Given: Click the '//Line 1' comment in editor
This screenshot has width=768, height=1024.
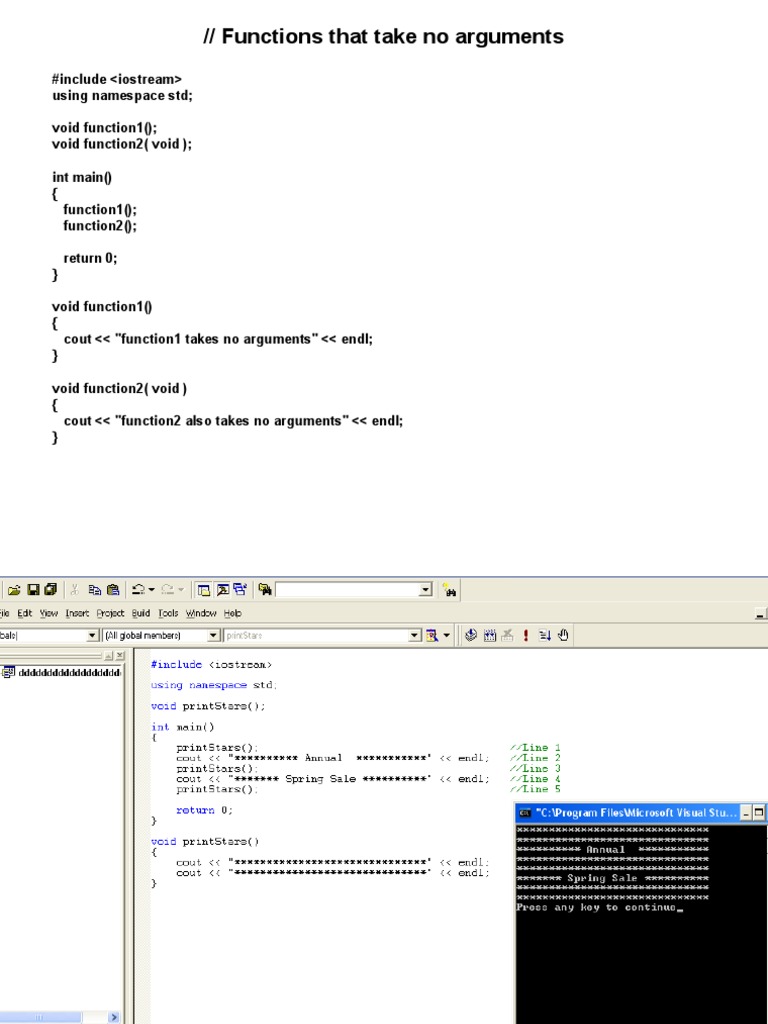Looking at the screenshot, I should pyautogui.click(x=535, y=748).
